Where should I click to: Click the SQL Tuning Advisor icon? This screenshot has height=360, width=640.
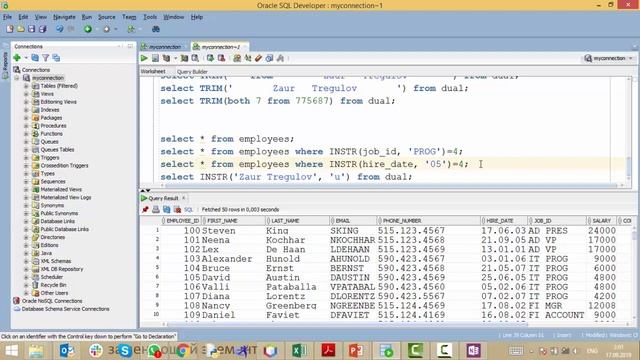195,58
